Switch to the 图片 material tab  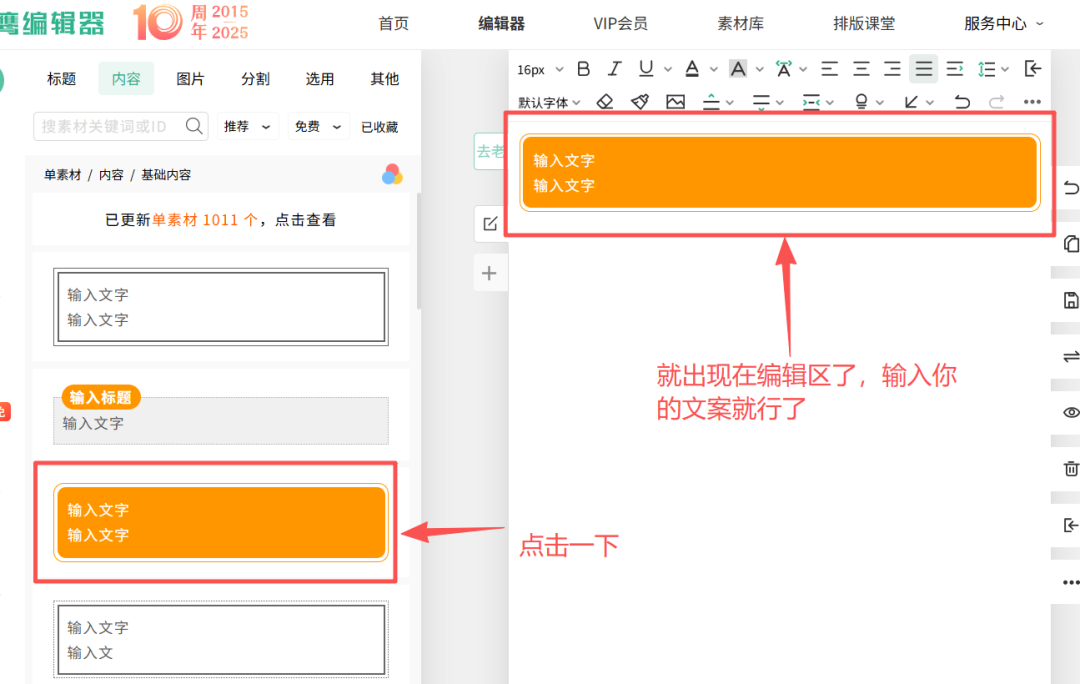click(190, 79)
